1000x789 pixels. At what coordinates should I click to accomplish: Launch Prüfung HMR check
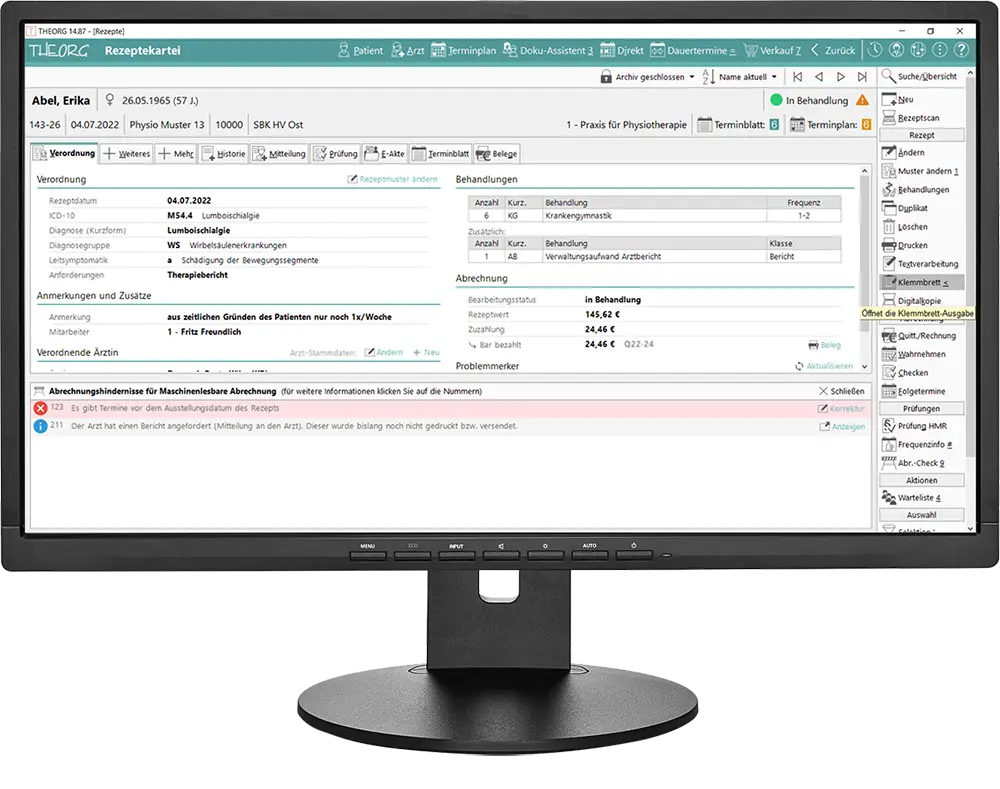(x=923, y=426)
